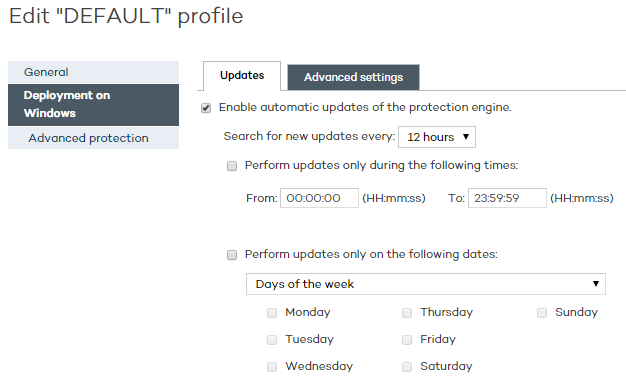
Task: Click the arrow on Days of the week
Action: 596,284
